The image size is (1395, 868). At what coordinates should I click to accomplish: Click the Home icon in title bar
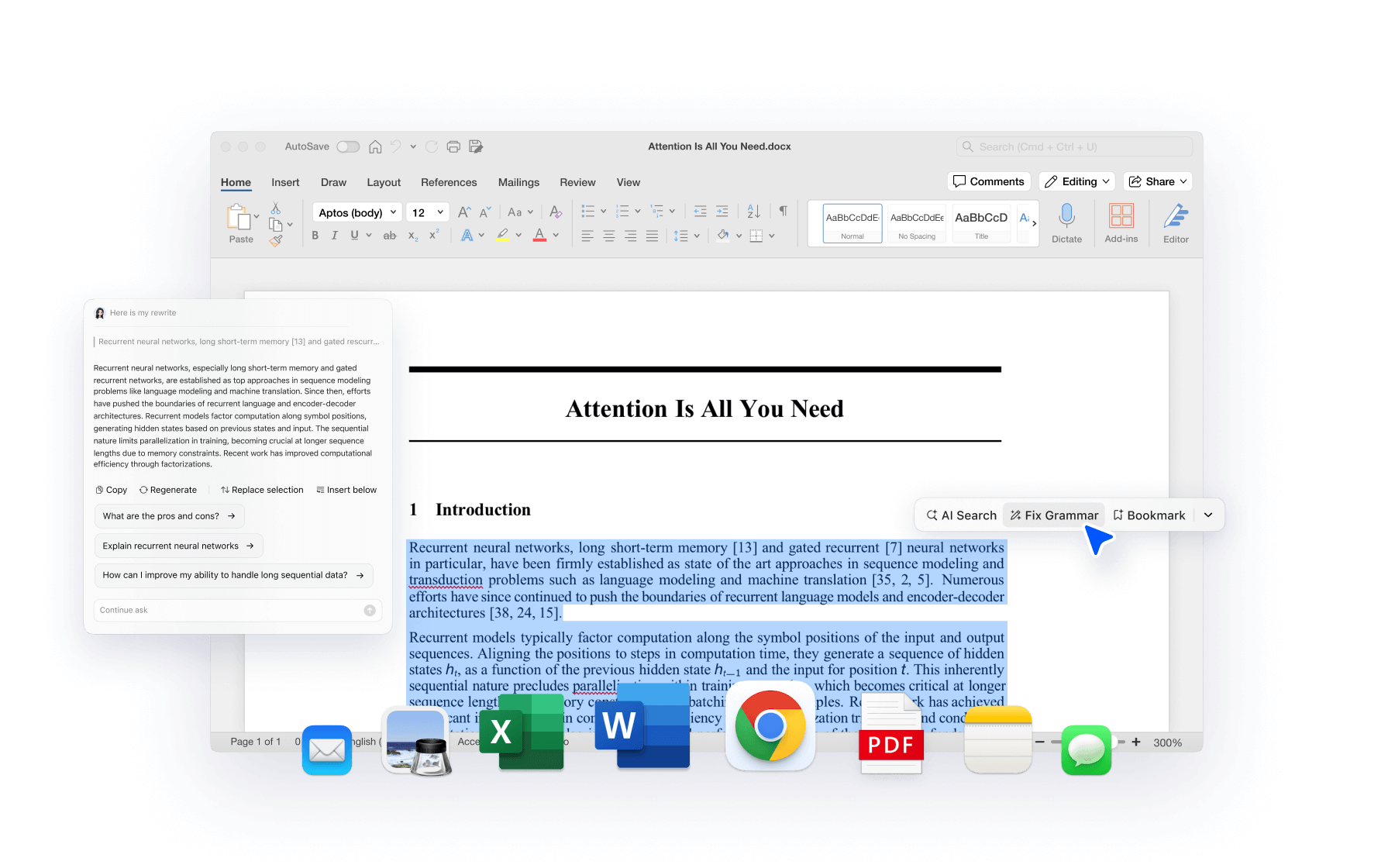pos(375,146)
